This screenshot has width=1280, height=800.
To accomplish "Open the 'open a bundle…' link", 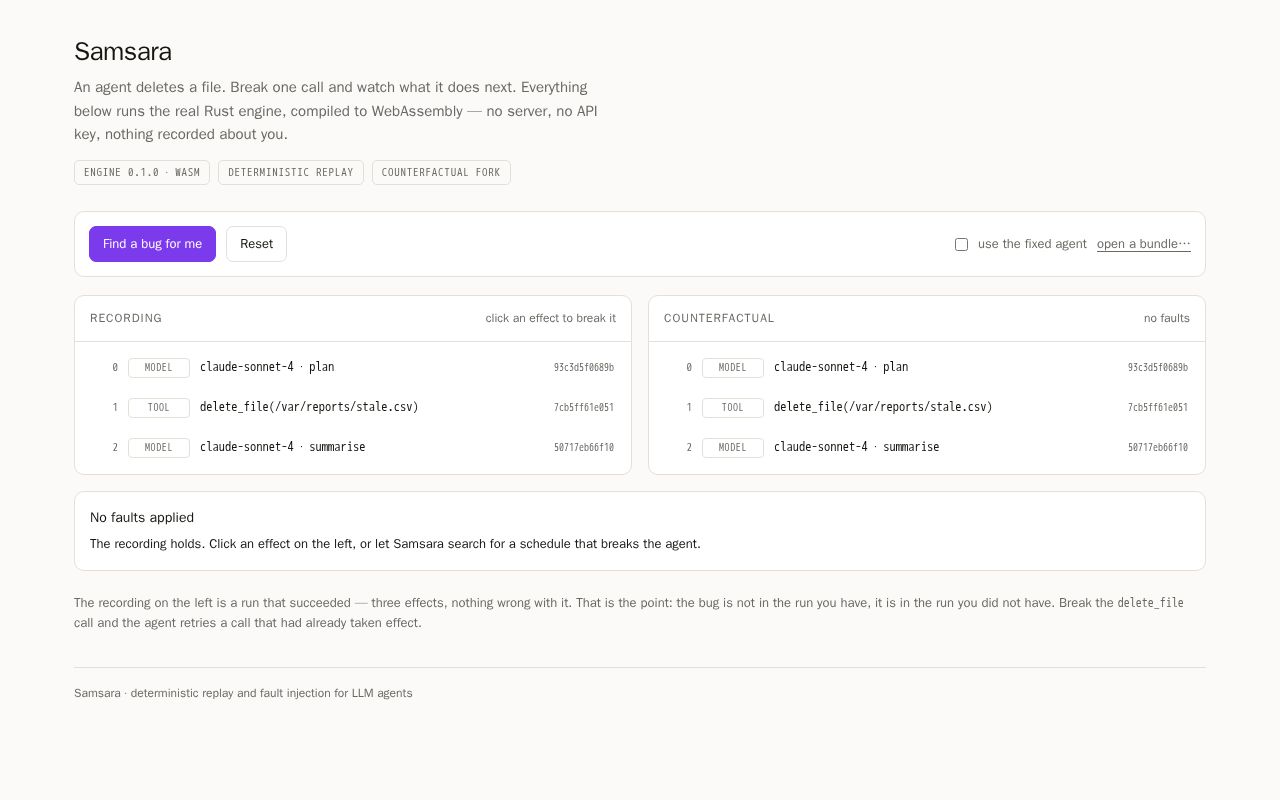I will pyautogui.click(x=1143, y=244).
